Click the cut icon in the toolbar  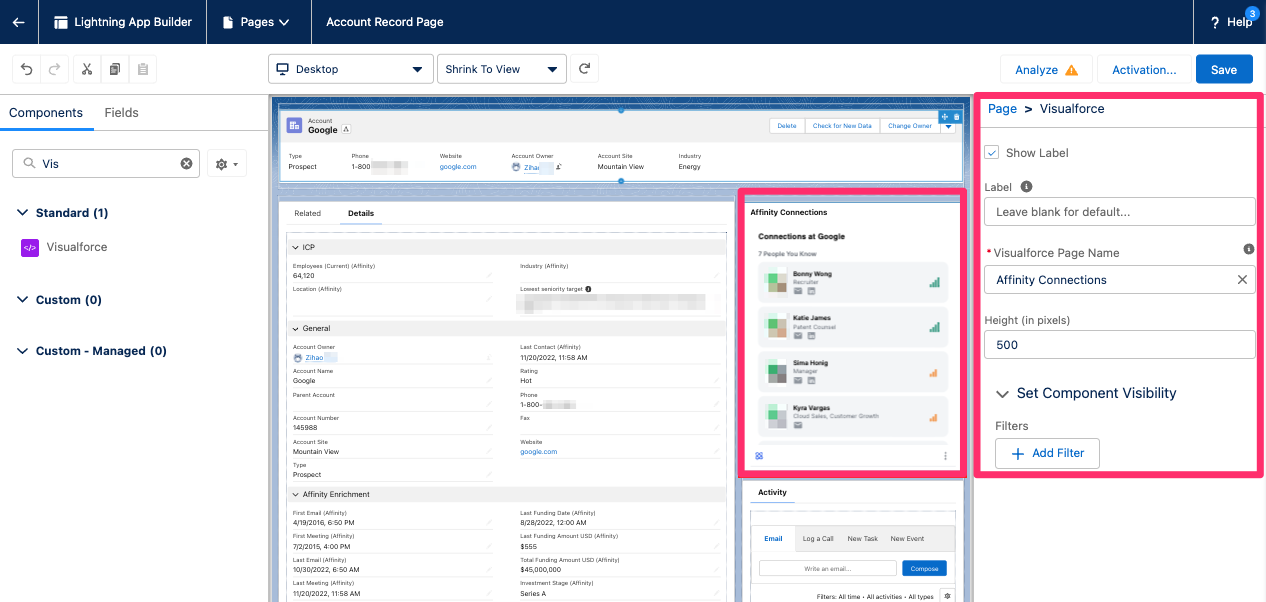coord(86,68)
